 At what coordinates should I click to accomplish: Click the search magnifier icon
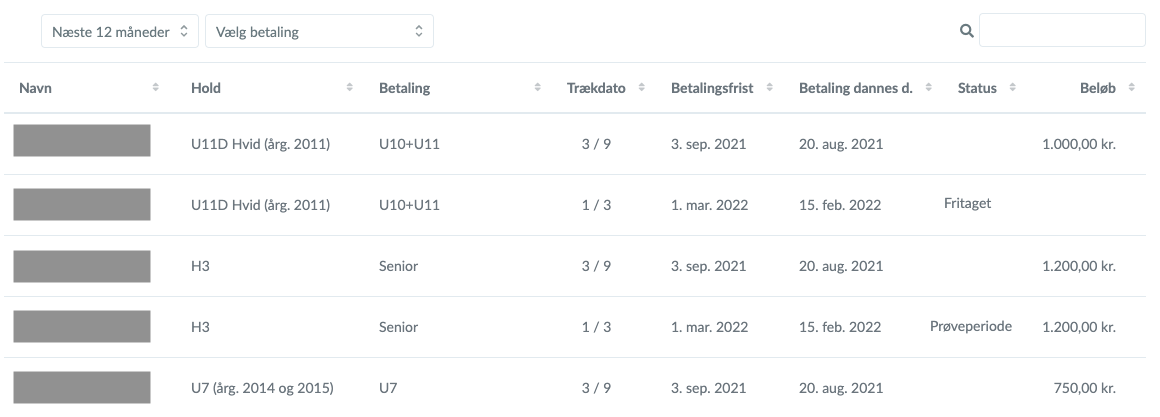click(966, 31)
